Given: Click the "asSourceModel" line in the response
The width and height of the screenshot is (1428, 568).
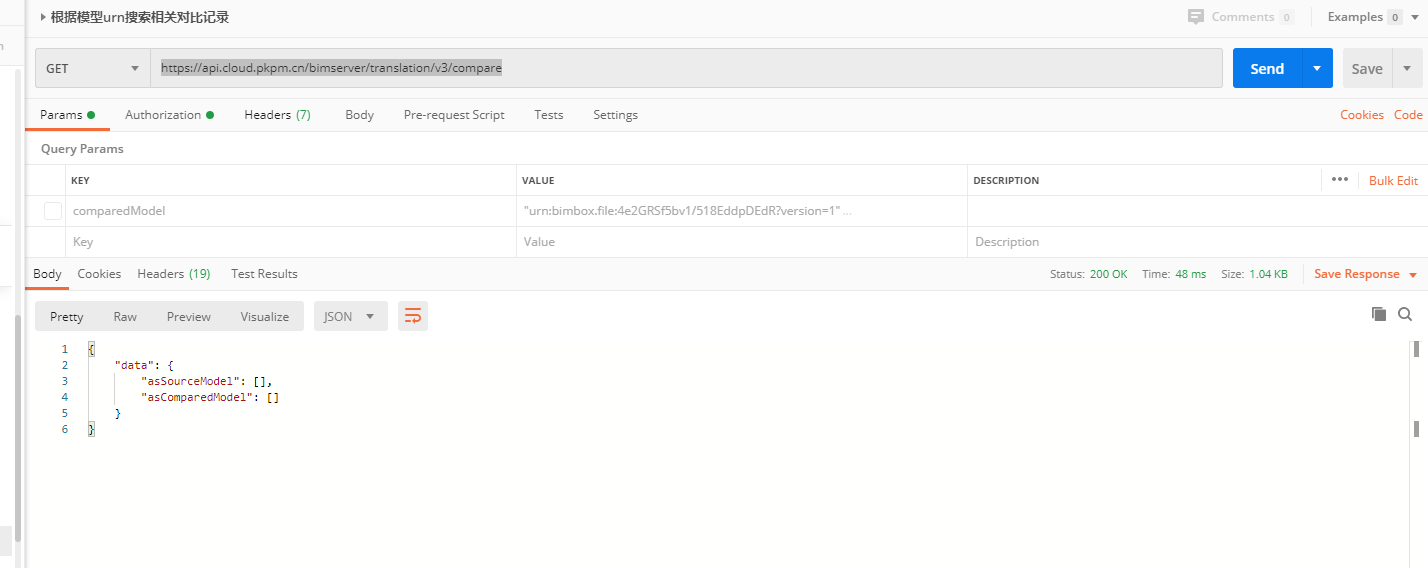Looking at the screenshot, I should (207, 381).
